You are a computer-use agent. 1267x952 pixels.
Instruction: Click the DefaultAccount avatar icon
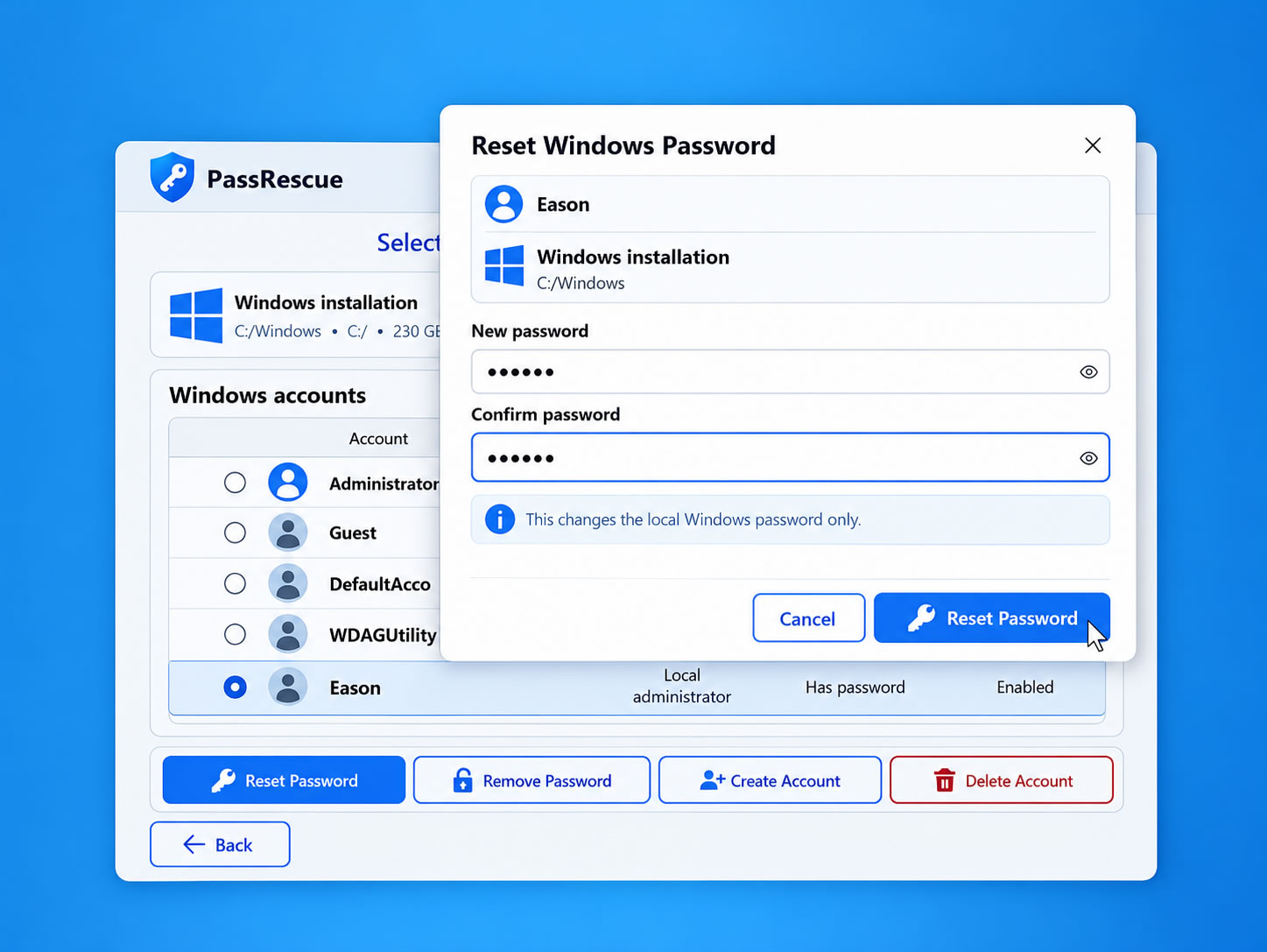288,583
